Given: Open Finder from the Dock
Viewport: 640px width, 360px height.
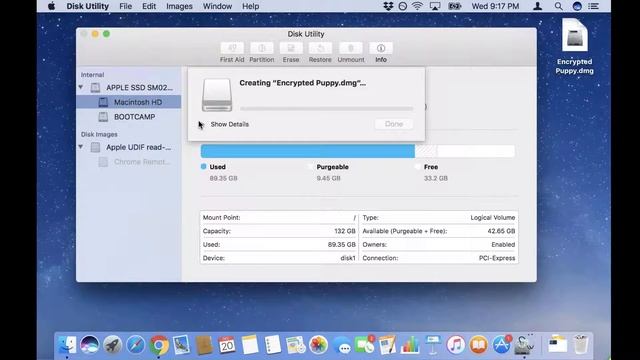Looking at the screenshot, I should 67,345.
